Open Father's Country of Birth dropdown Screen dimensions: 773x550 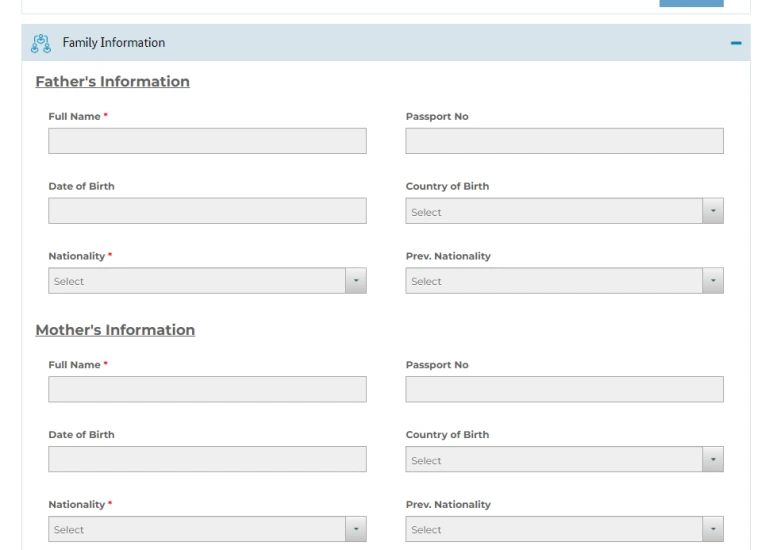[553, 212]
